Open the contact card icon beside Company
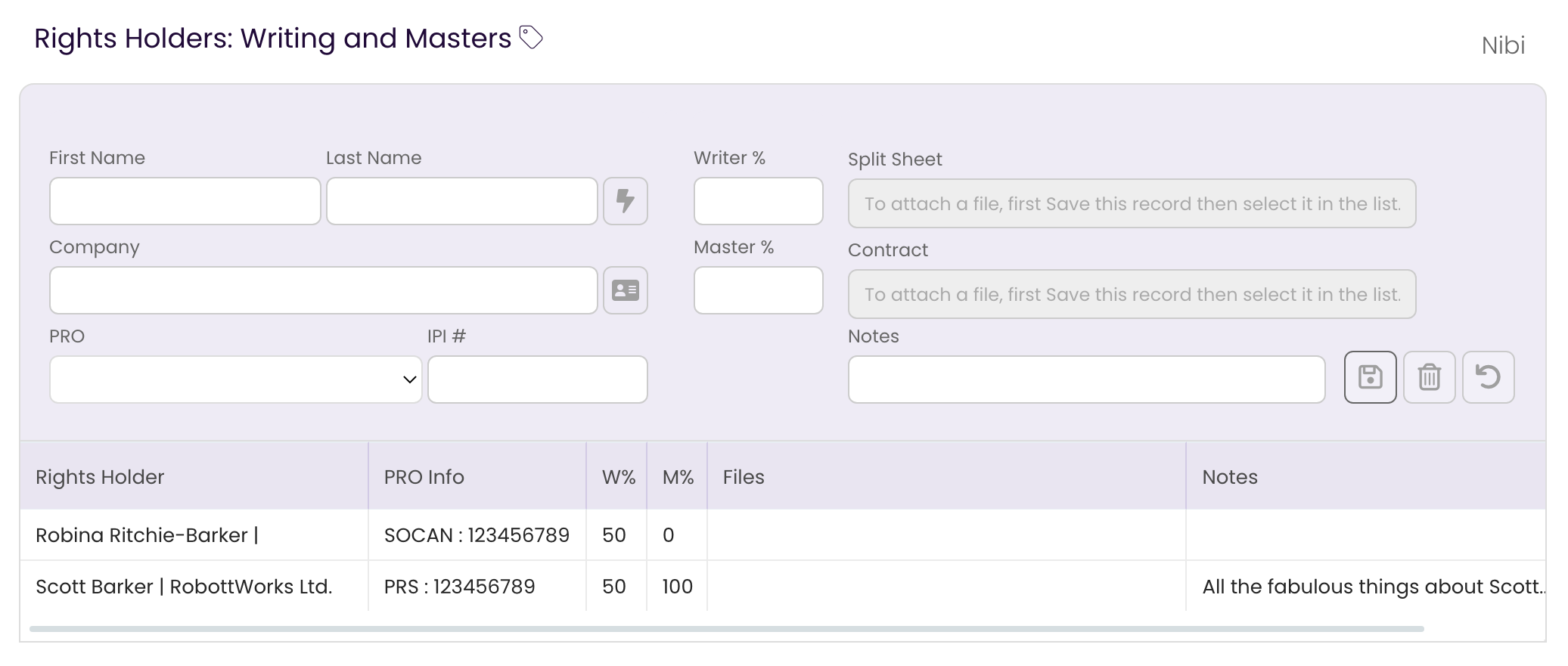Screen dimensions: 1568x666 click(x=626, y=290)
